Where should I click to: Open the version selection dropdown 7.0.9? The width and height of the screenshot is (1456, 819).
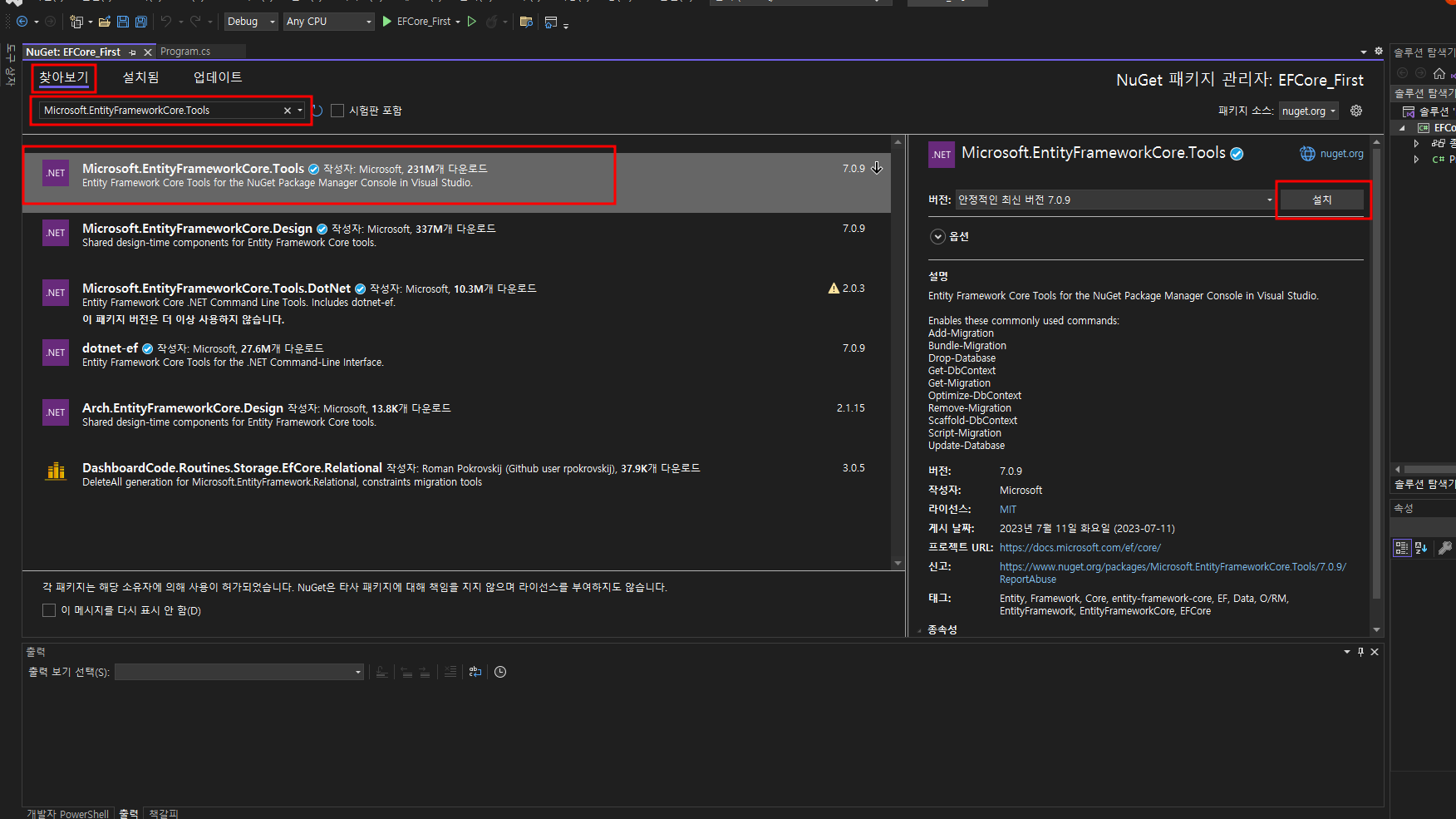tap(1114, 200)
